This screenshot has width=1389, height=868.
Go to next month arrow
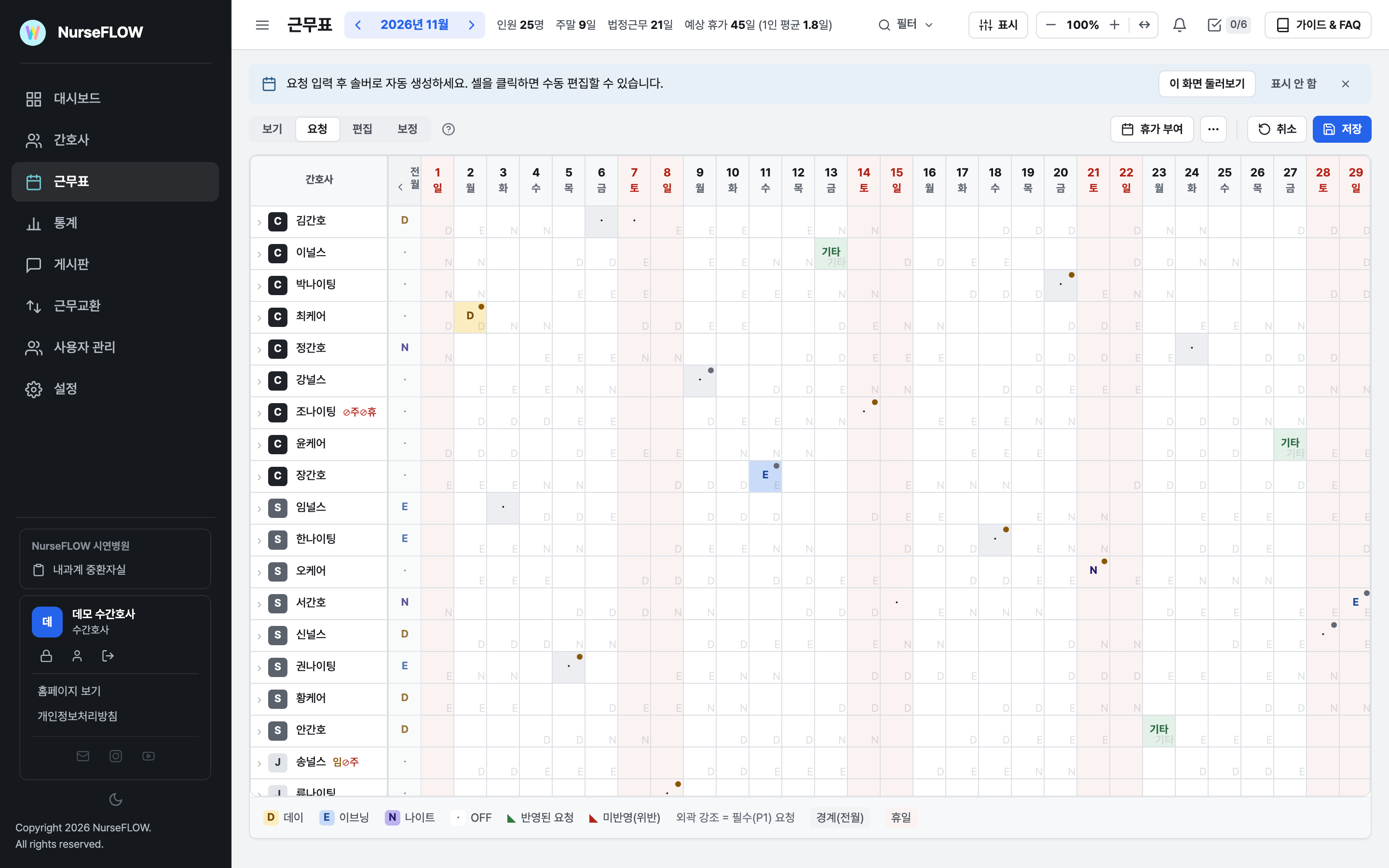click(x=471, y=25)
